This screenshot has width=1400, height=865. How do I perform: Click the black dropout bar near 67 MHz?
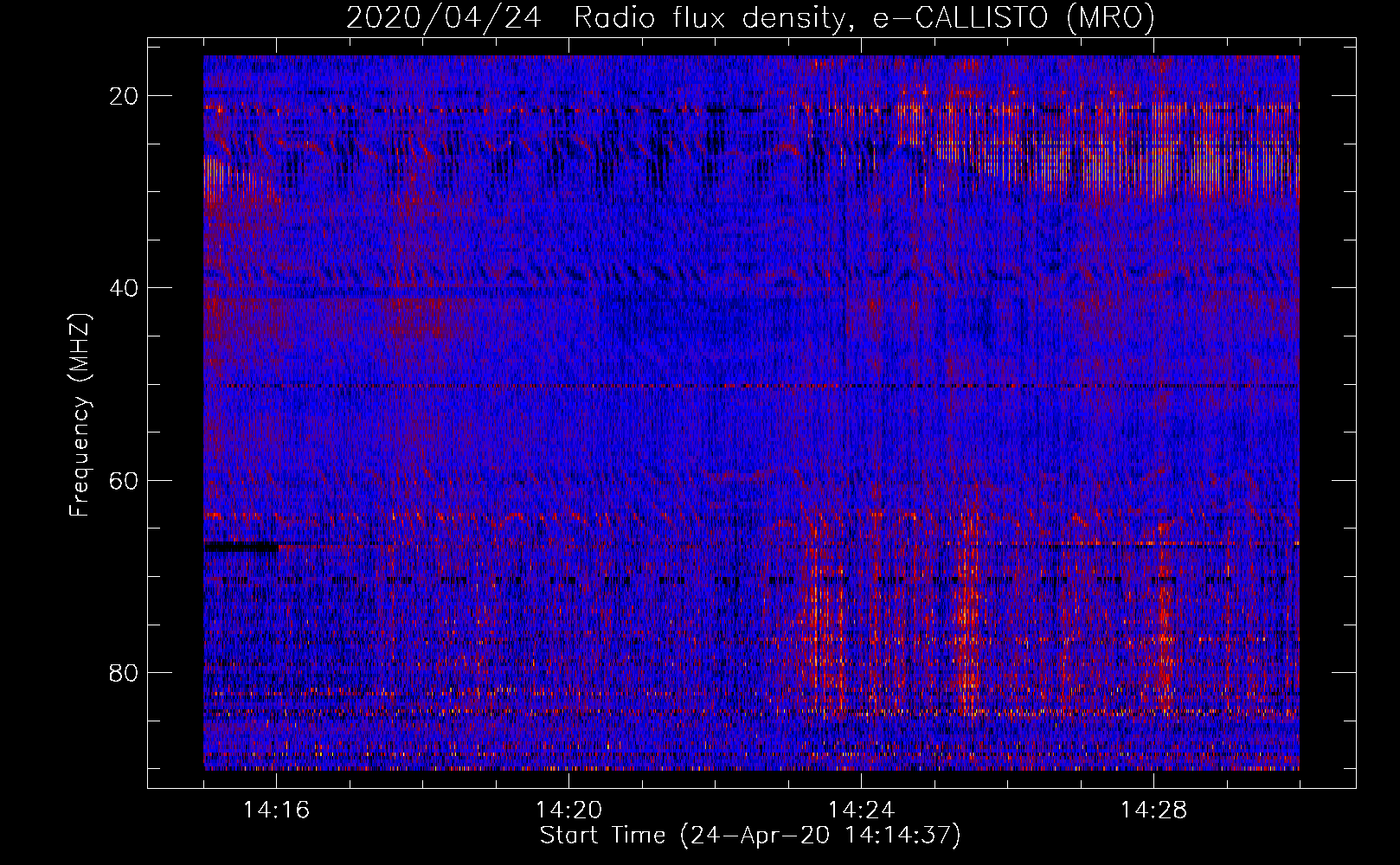point(241,547)
